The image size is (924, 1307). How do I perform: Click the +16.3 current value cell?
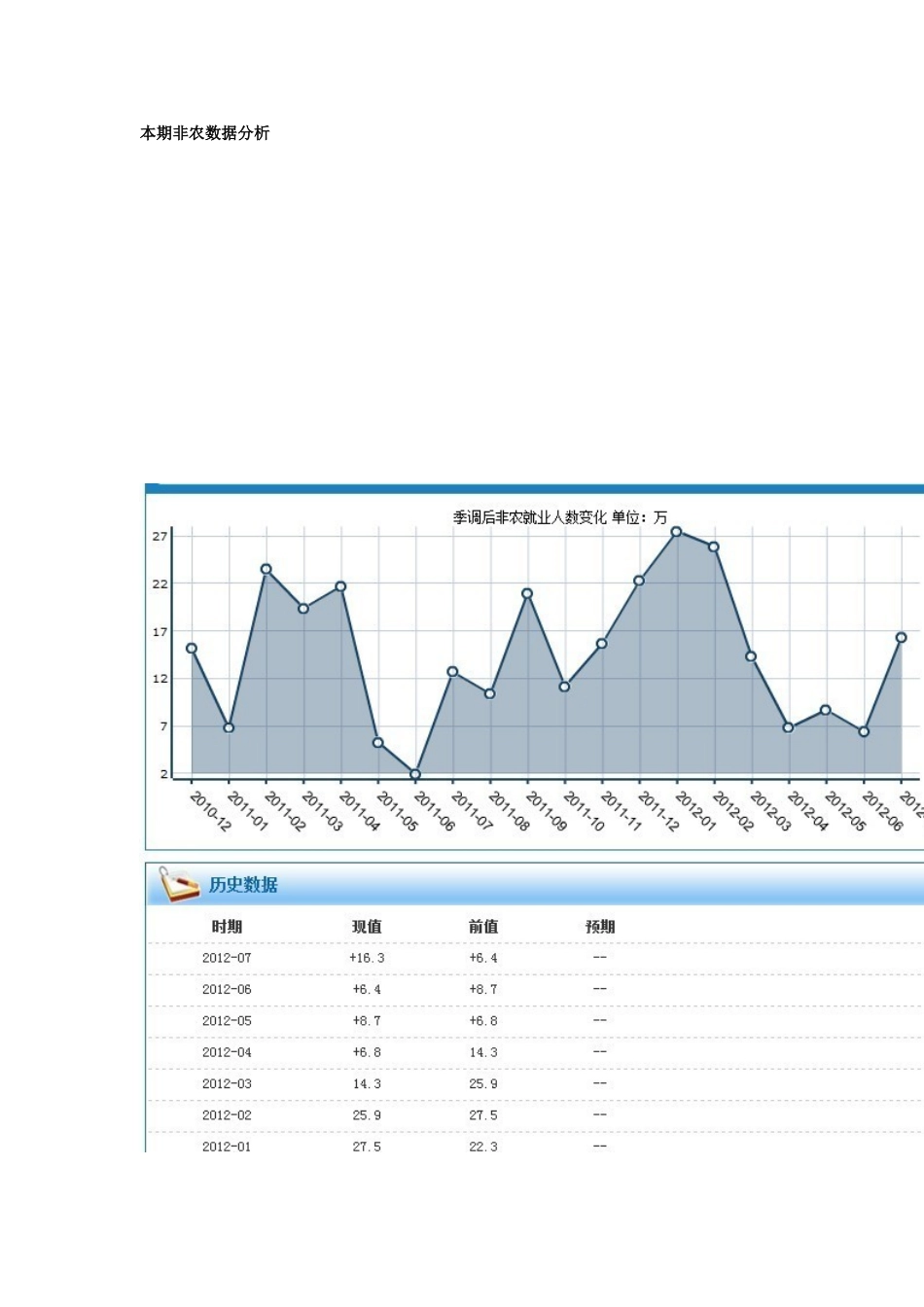click(x=367, y=958)
